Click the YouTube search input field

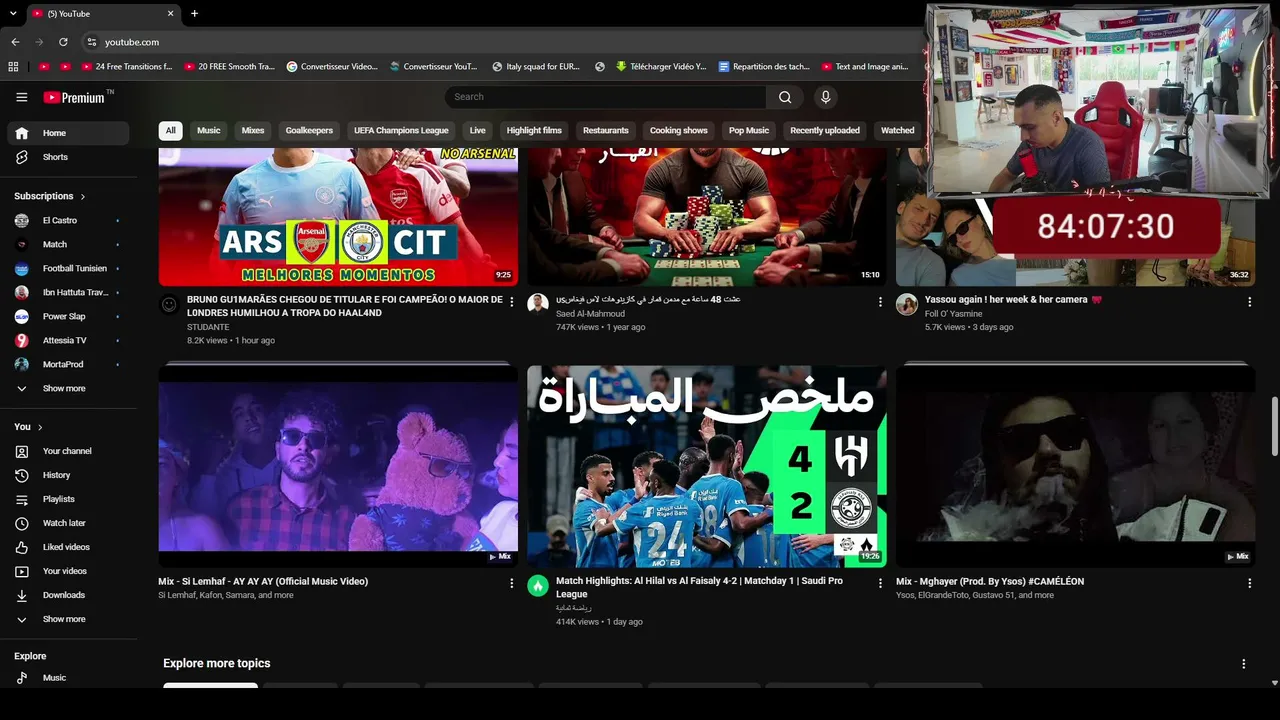(606, 97)
